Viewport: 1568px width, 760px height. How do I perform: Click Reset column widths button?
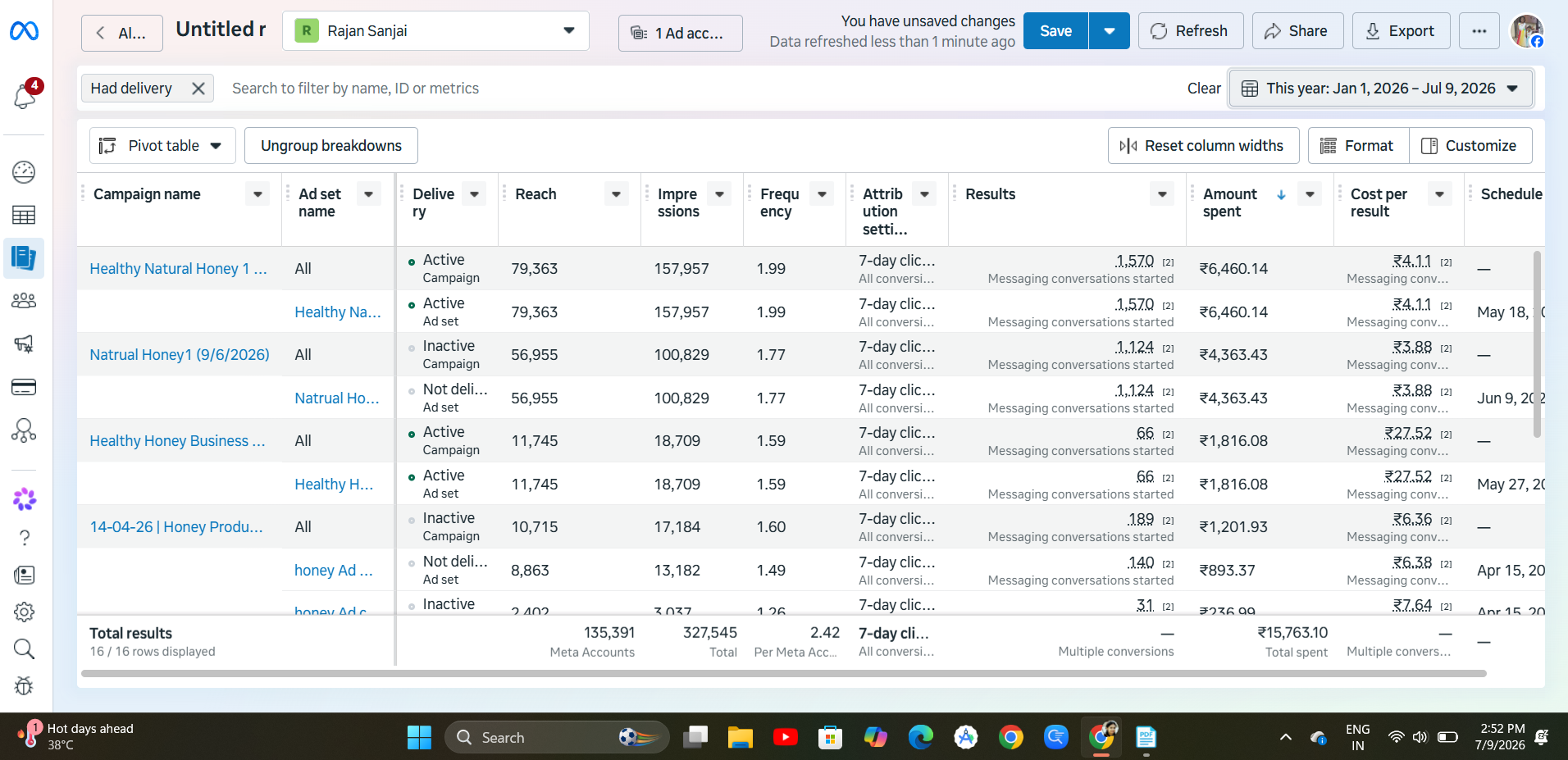[x=1203, y=145]
